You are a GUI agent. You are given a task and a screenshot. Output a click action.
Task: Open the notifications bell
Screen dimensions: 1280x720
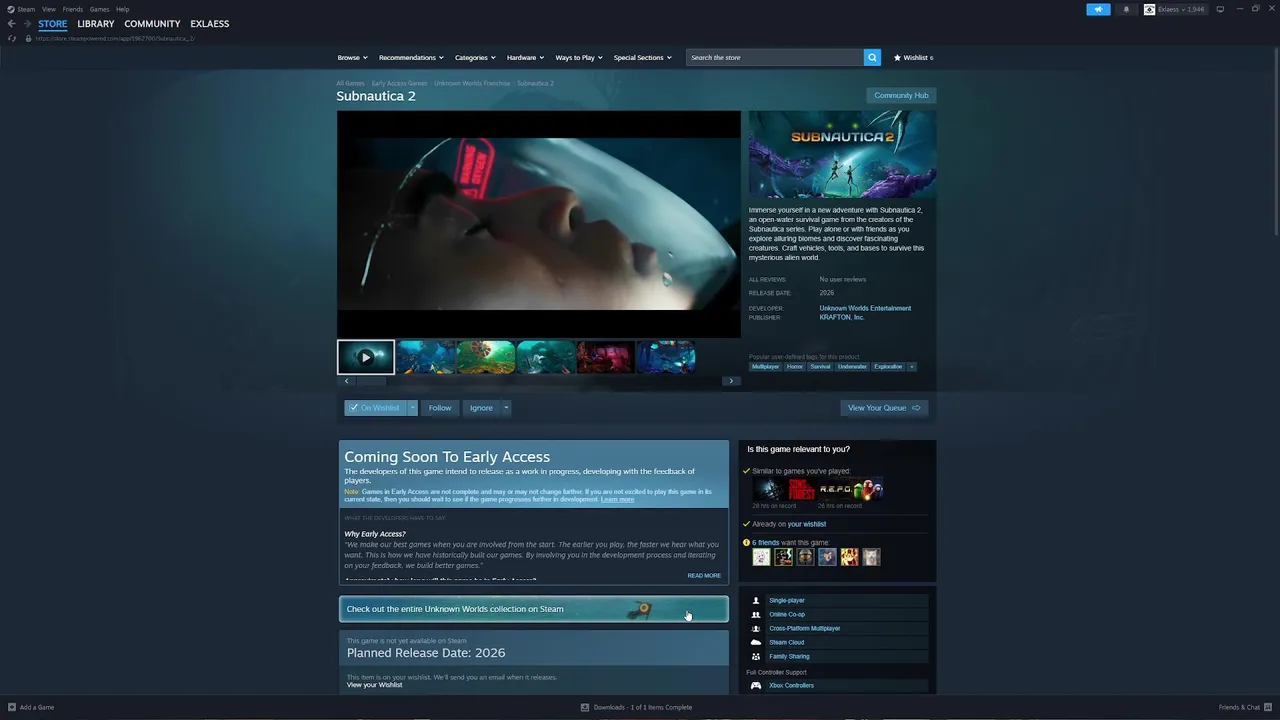point(1126,9)
